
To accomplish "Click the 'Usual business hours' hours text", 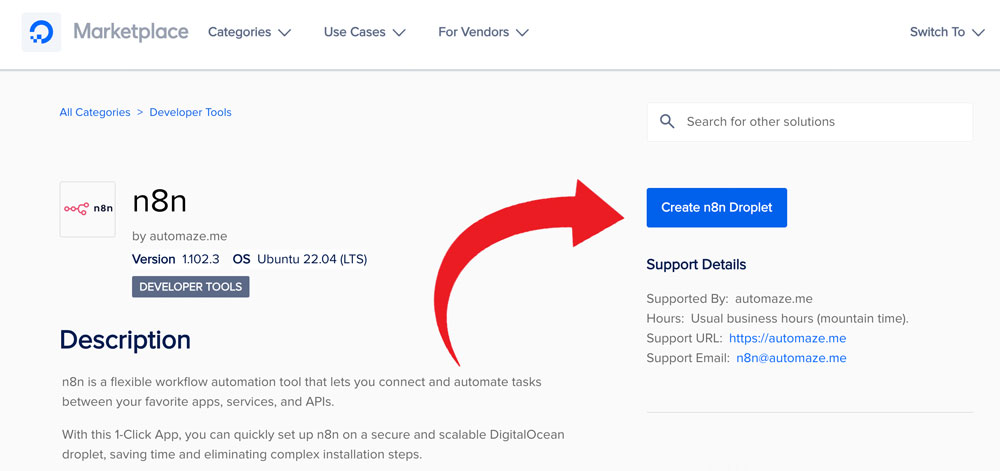I will 800,318.
